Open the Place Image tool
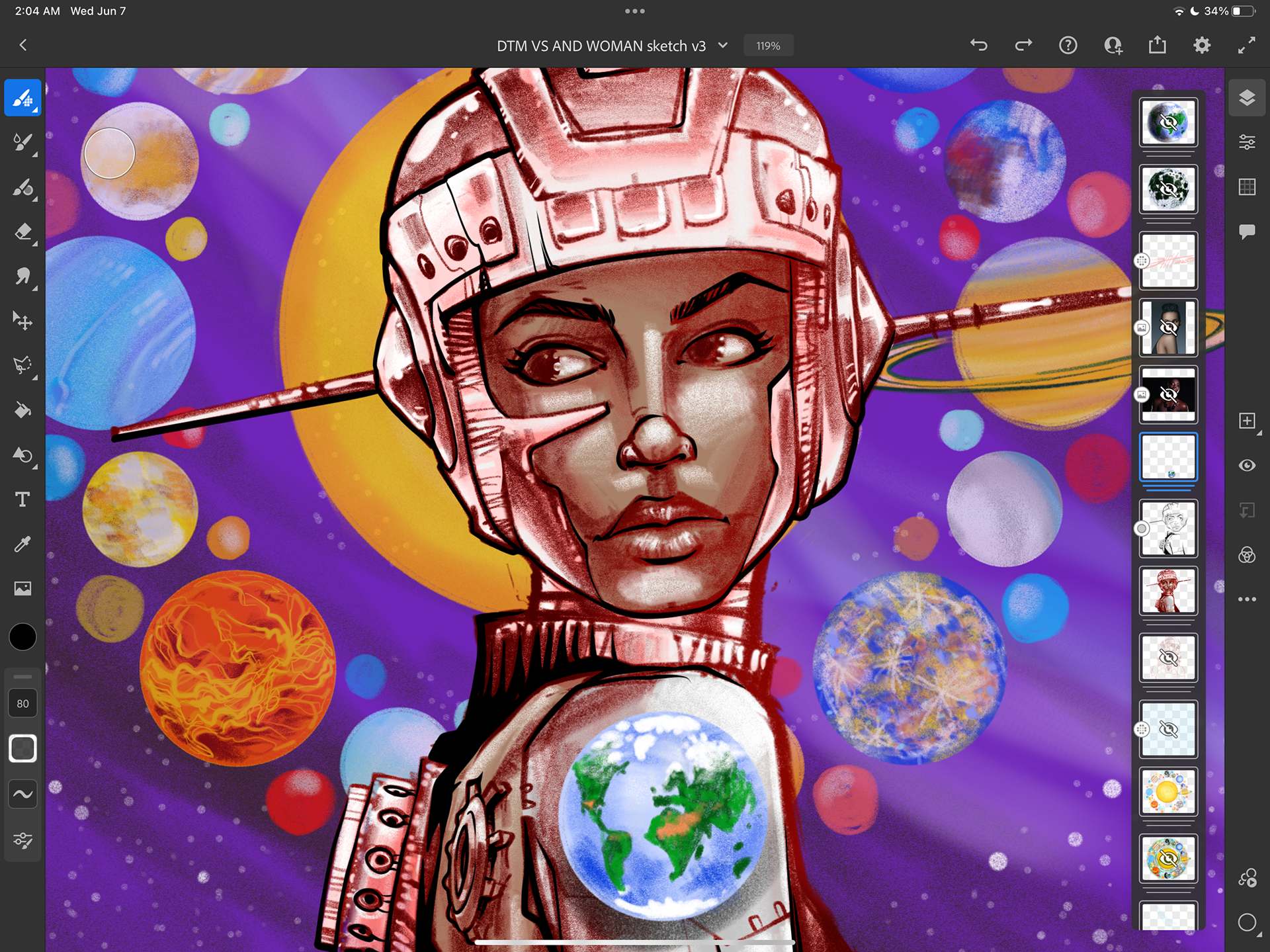This screenshot has width=1270, height=952. tap(22, 588)
